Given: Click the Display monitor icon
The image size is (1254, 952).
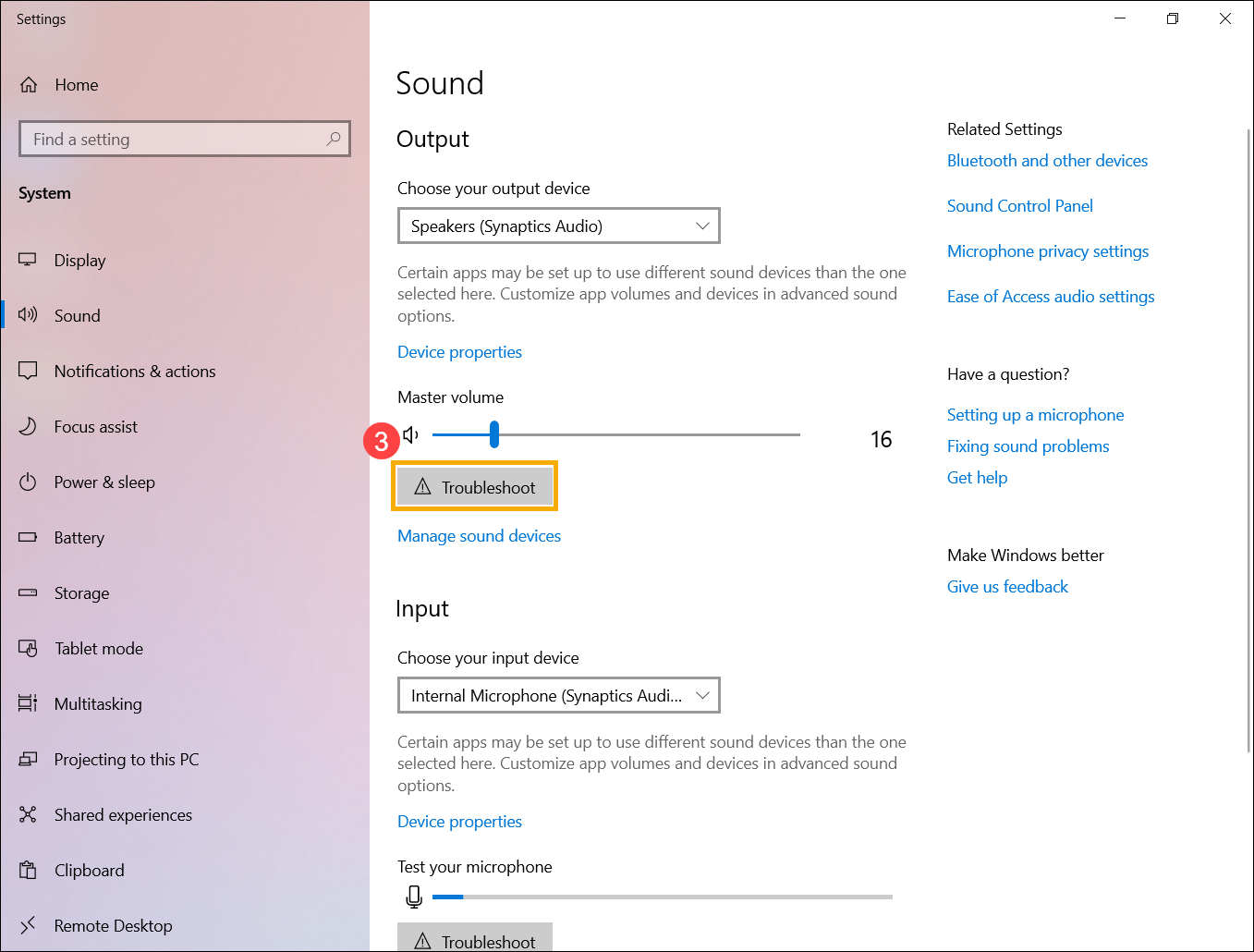Looking at the screenshot, I should click(x=27, y=260).
